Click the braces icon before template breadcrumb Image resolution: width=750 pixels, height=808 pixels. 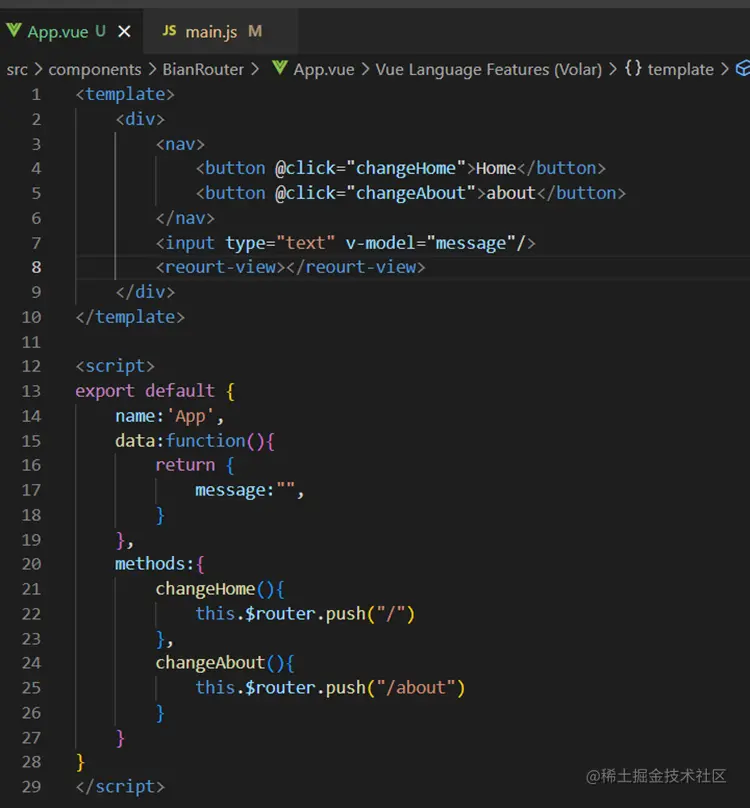tap(633, 69)
